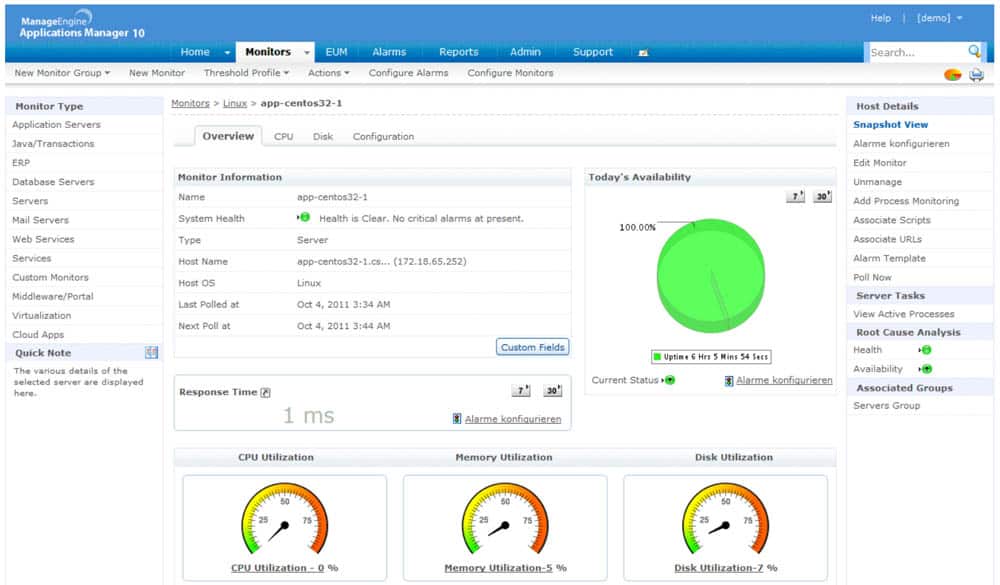Click the green availability pie chart
This screenshot has height=585, width=1000.
[x=710, y=275]
